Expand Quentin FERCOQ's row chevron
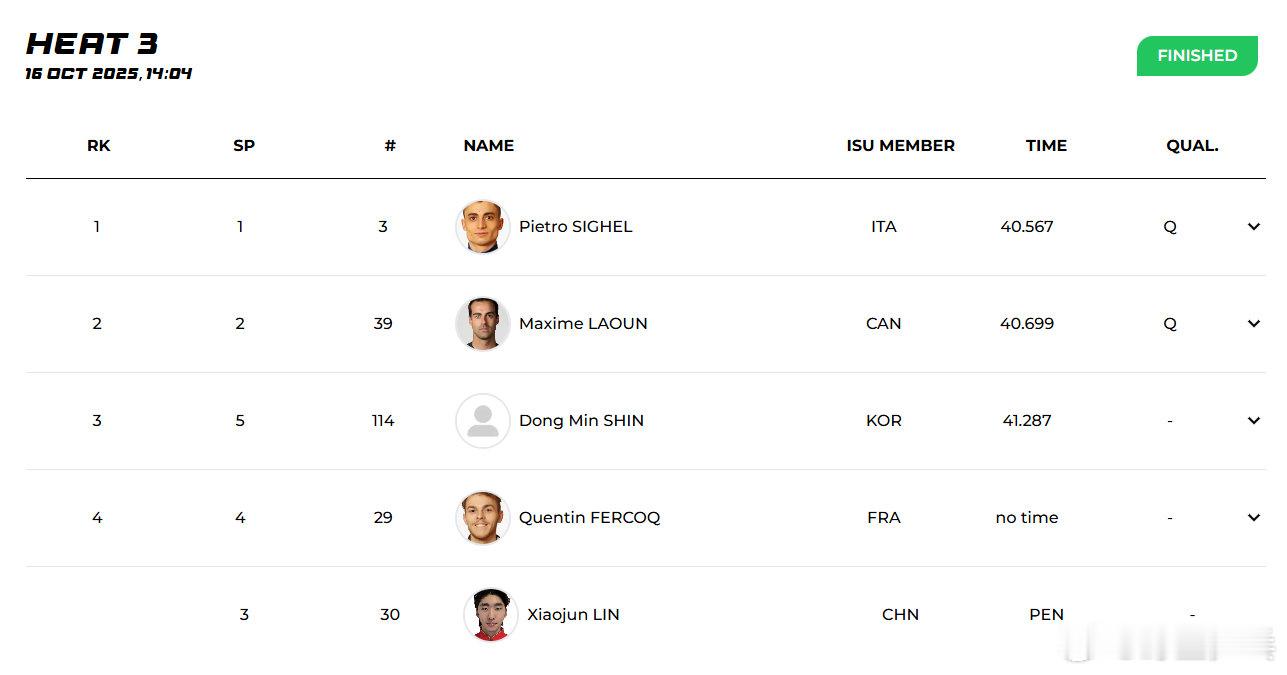 [x=1254, y=518]
